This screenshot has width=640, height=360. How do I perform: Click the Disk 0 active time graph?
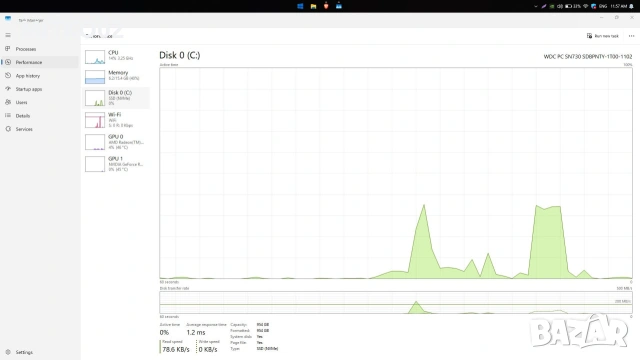point(396,173)
